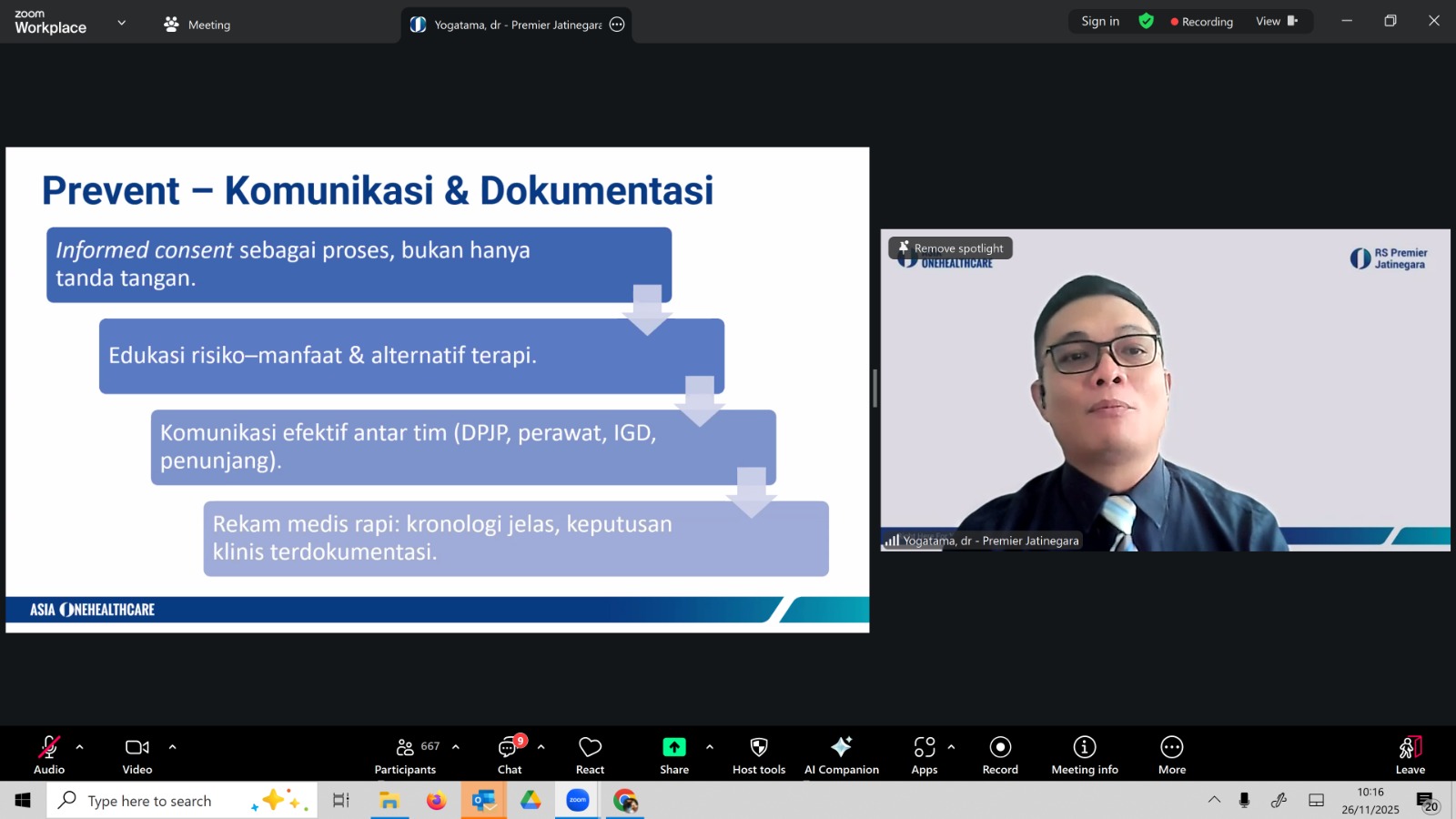Expand the video options arrow
This screenshot has width=1456, height=819.
(x=172, y=747)
